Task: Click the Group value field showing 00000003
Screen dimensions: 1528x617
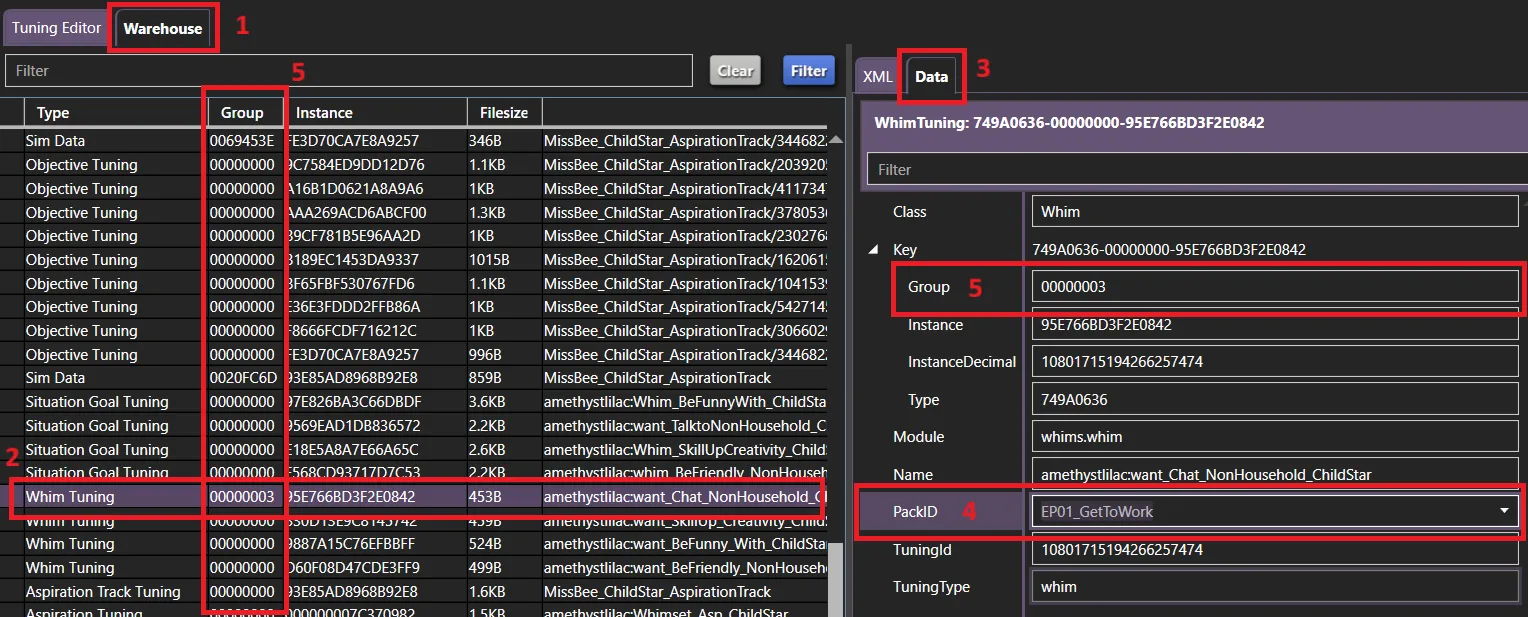Action: click(x=1270, y=287)
